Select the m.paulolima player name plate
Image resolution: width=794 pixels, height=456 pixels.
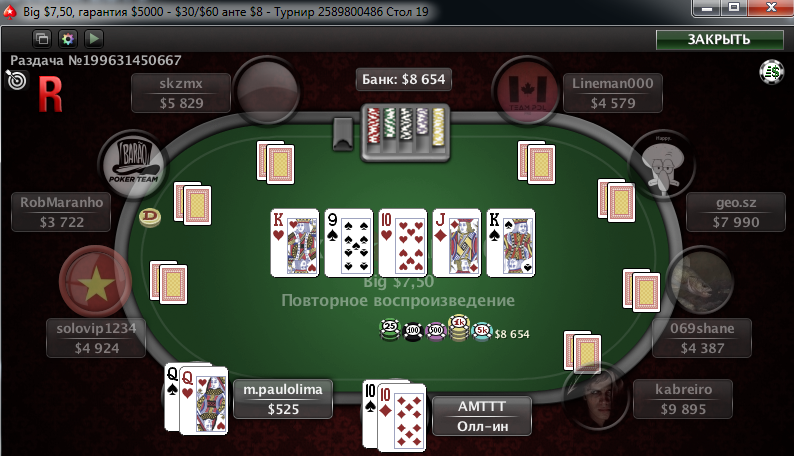click(283, 399)
